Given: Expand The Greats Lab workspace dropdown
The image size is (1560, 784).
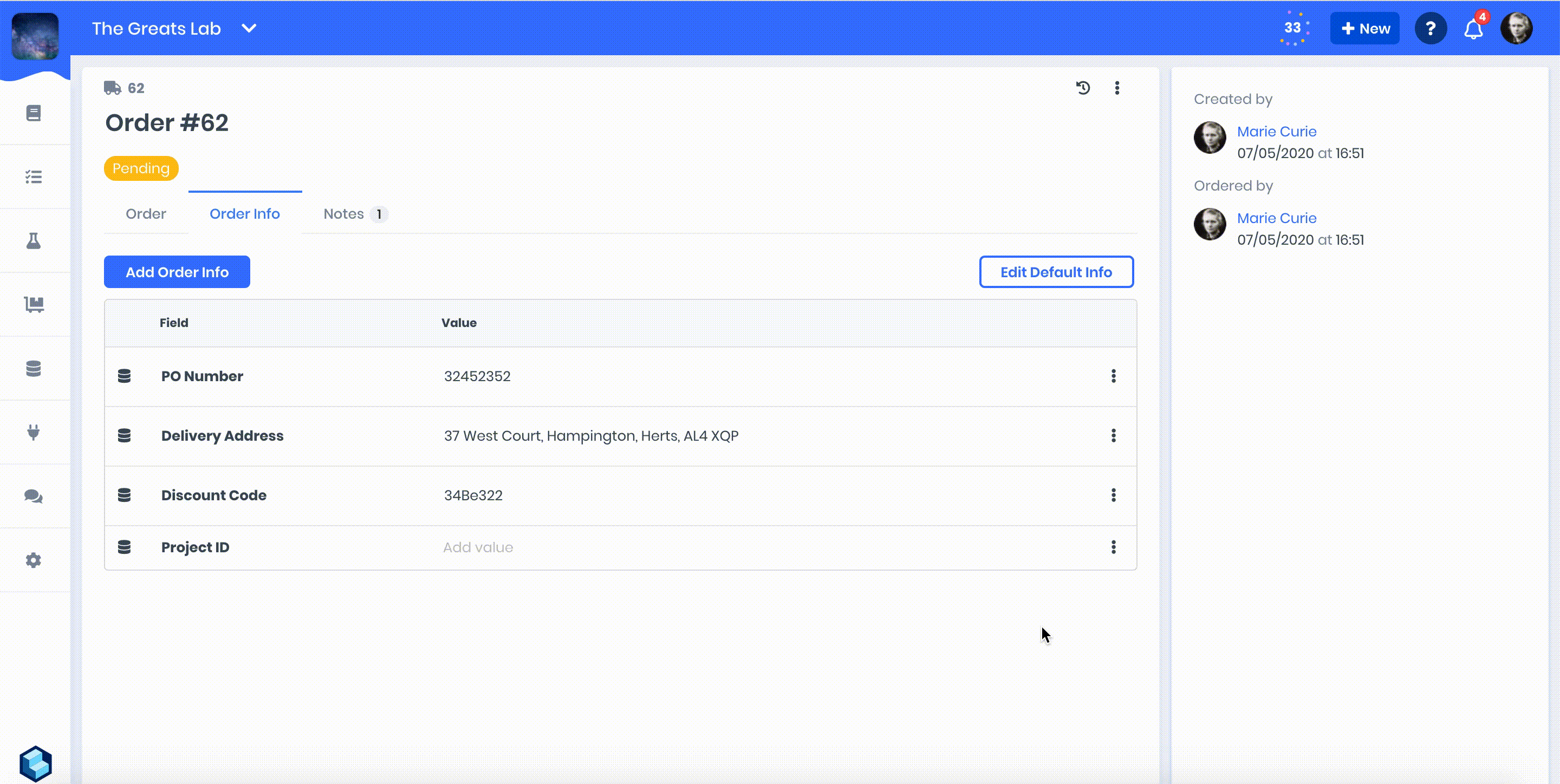Looking at the screenshot, I should coord(249,29).
